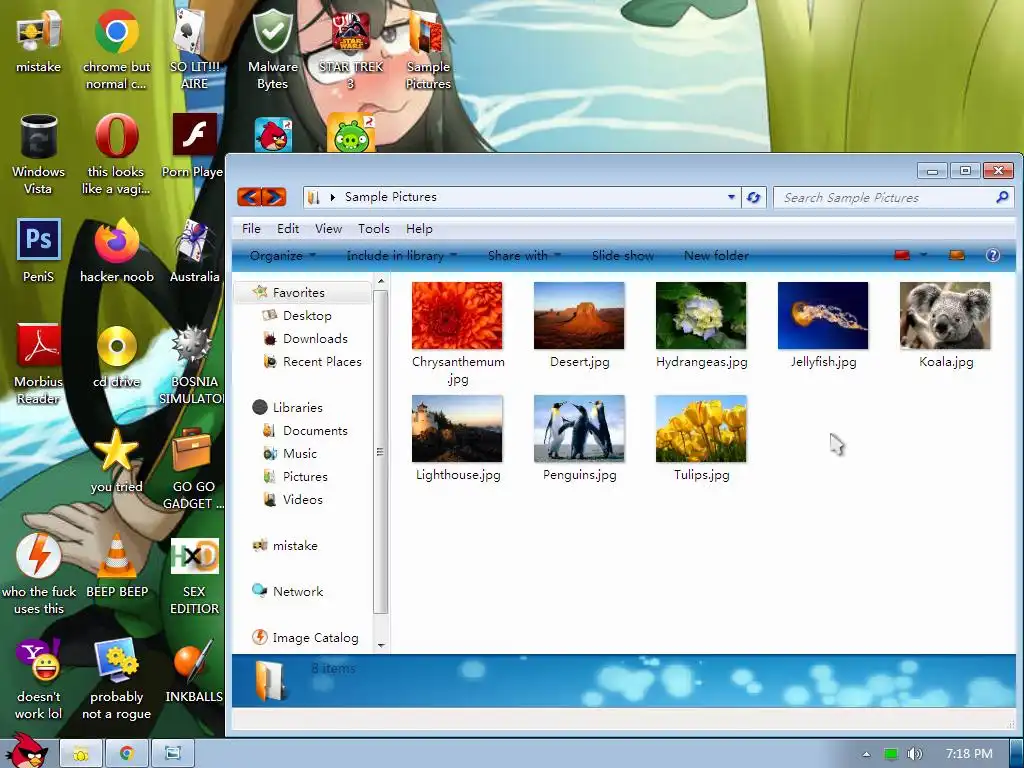Image resolution: width=1024 pixels, height=768 pixels.
Task: Expand the Include in library dropdown
Action: tap(402, 255)
